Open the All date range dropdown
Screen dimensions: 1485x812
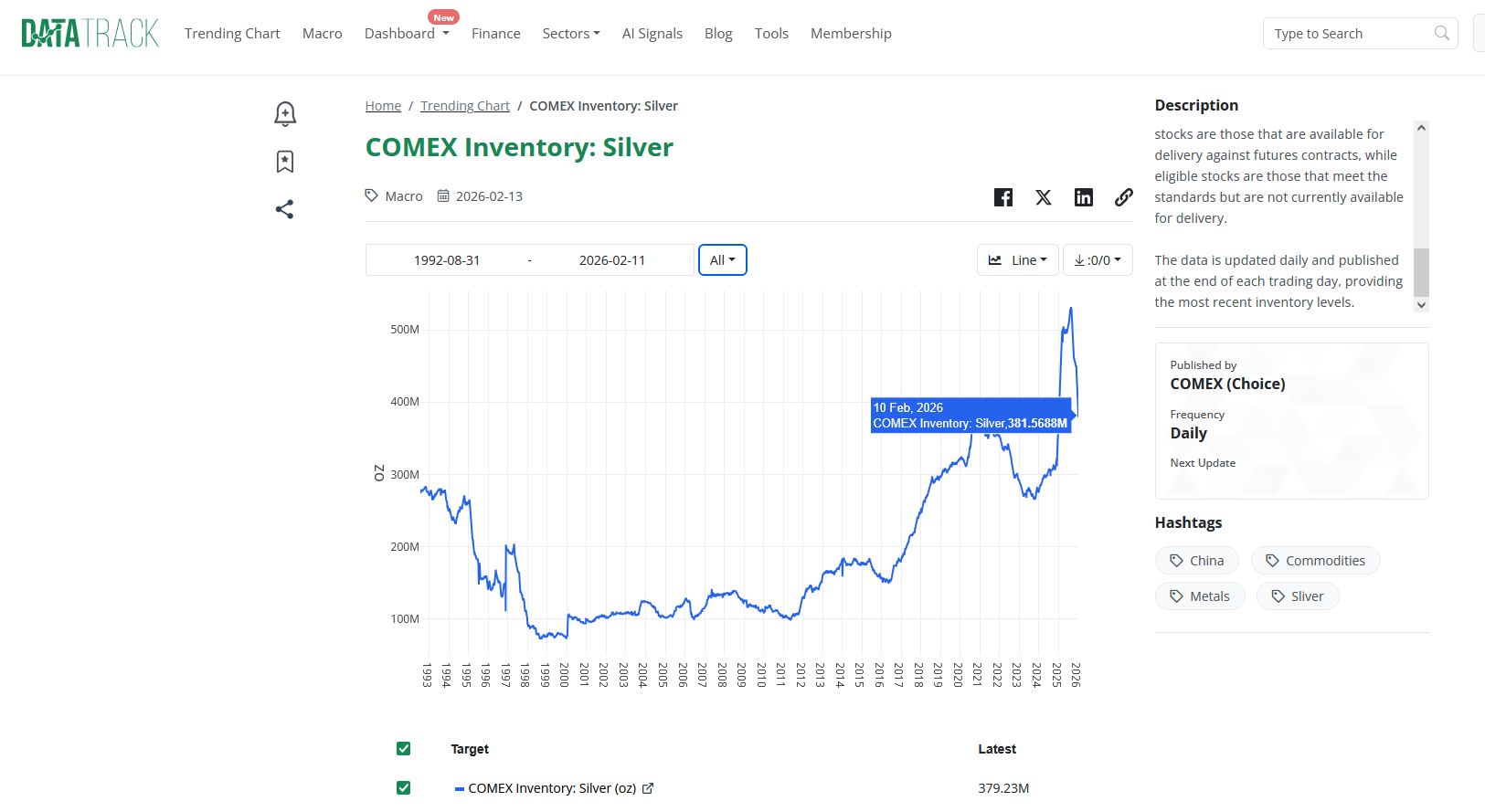point(723,260)
